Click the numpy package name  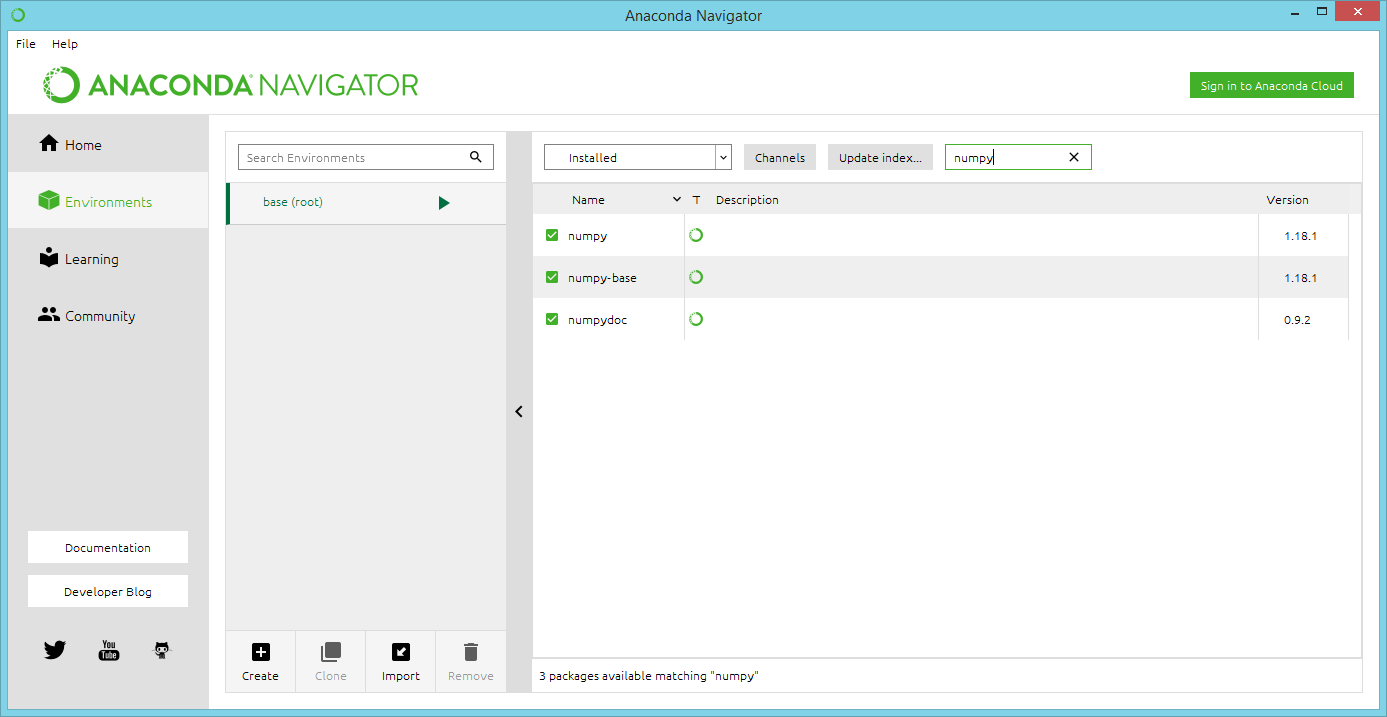[x=588, y=236]
